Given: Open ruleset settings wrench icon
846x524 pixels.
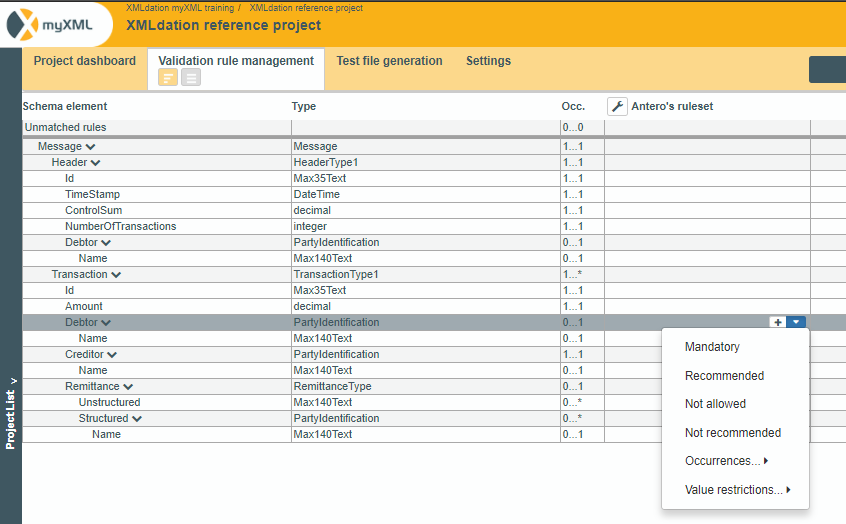Looking at the screenshot, I should click(x=617, y=106).
